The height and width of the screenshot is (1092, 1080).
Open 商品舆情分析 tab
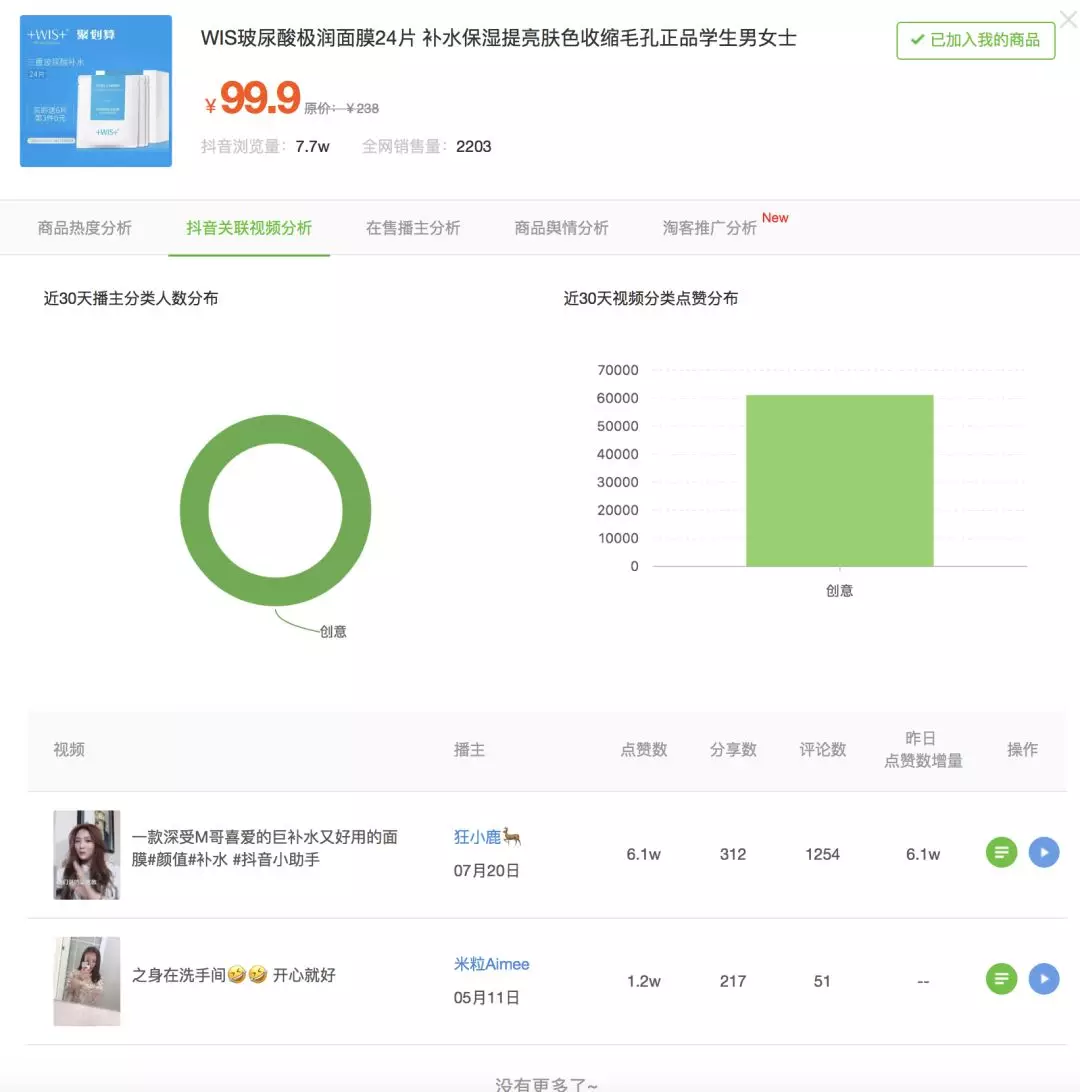(561, 228)
